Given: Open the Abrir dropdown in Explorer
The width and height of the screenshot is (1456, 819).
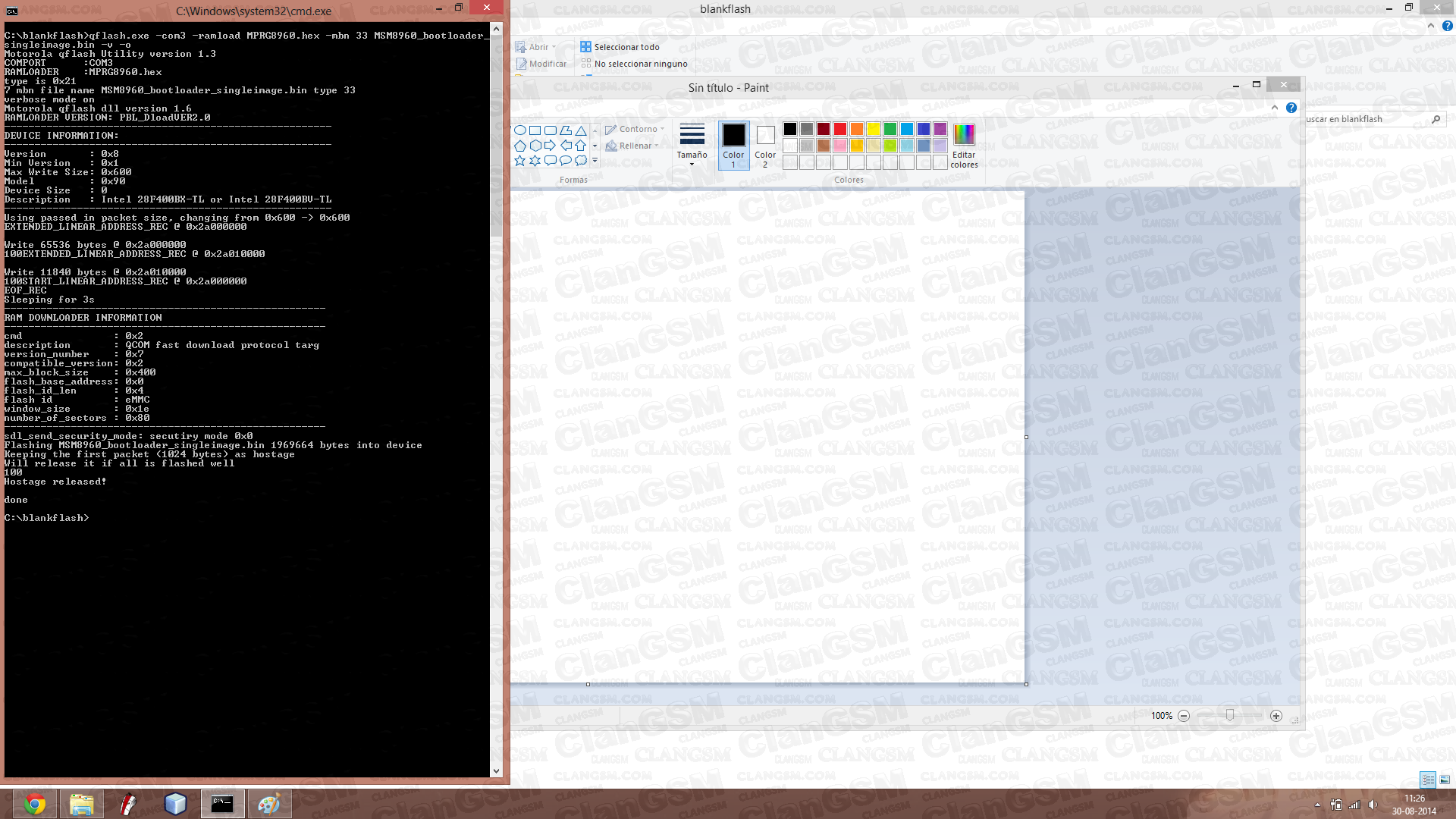Looking at the screenshot, I should click(x=535, y=47).
